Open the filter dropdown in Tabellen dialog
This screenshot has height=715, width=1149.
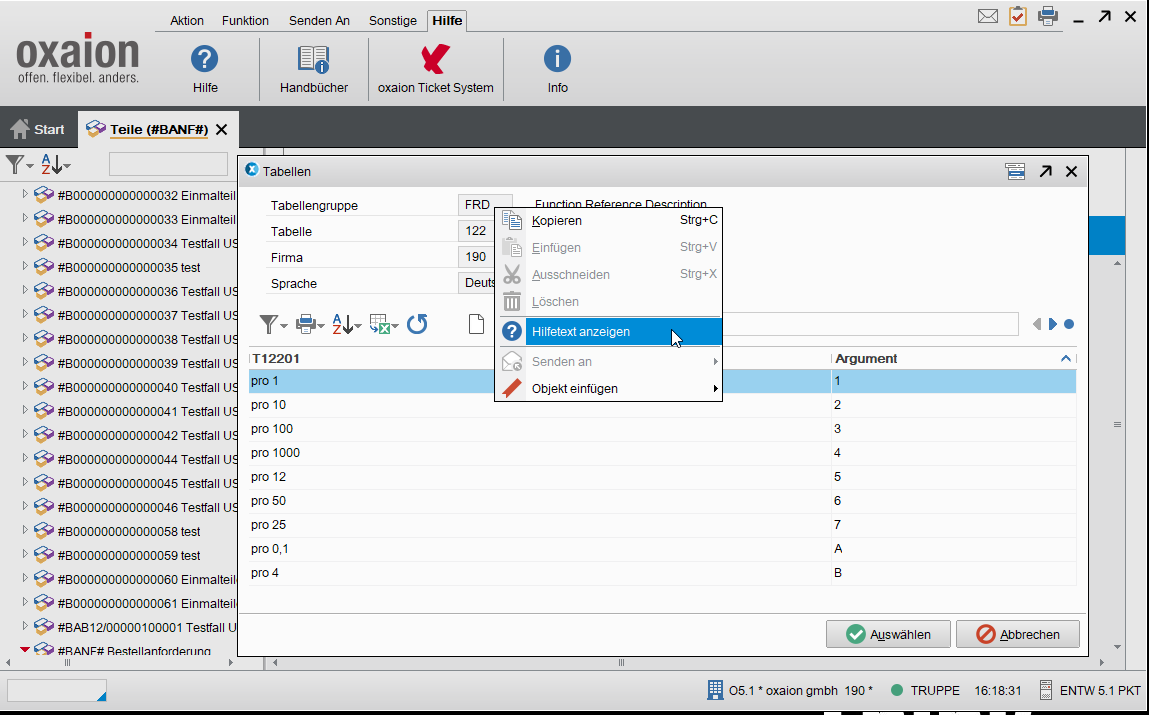pos(273,324)
